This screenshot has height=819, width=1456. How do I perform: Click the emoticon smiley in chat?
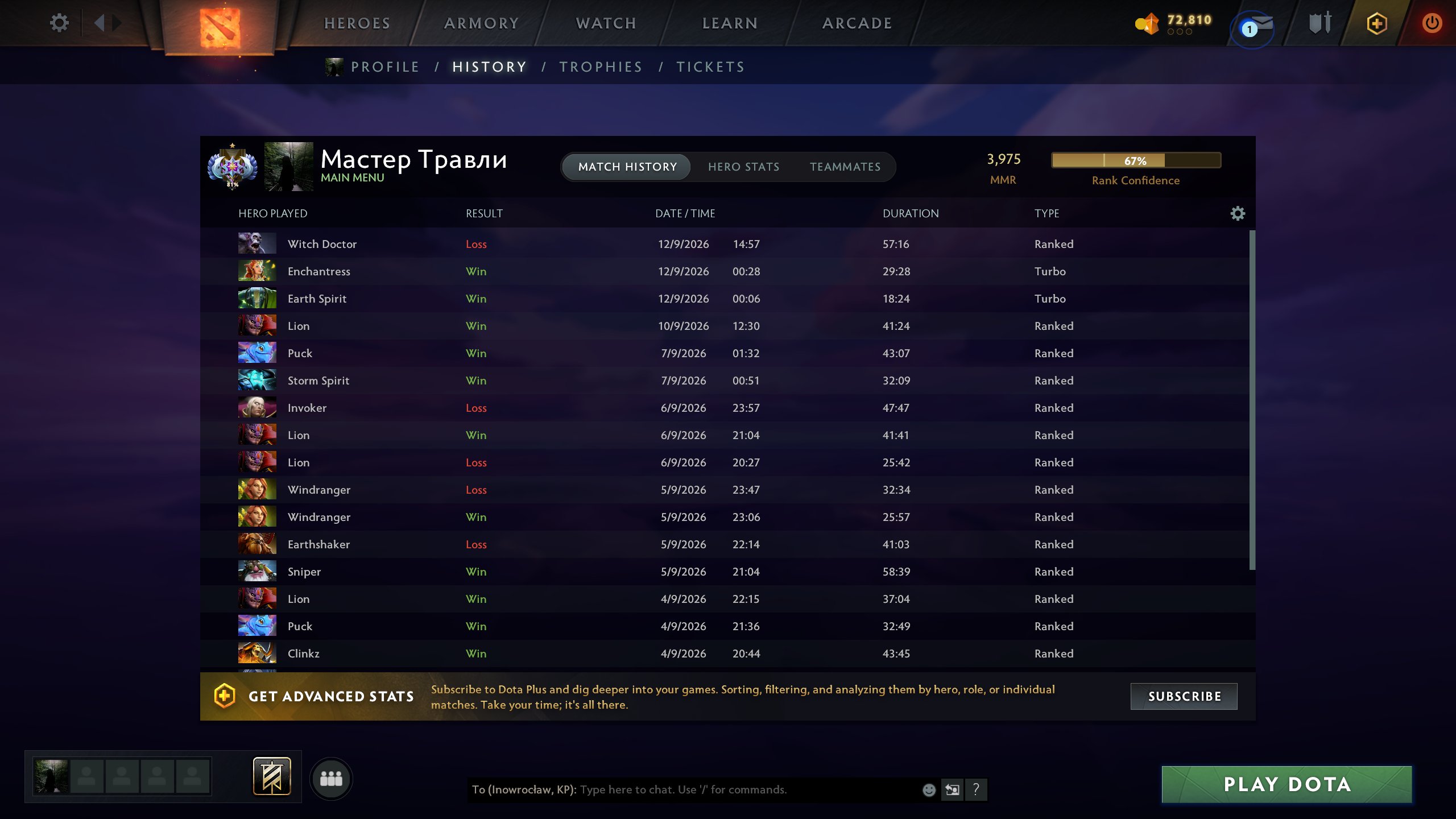point(929,789)
